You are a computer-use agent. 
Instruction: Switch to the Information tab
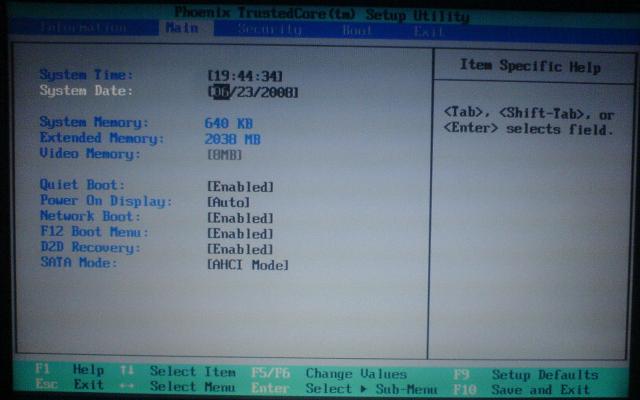point(85,30)
